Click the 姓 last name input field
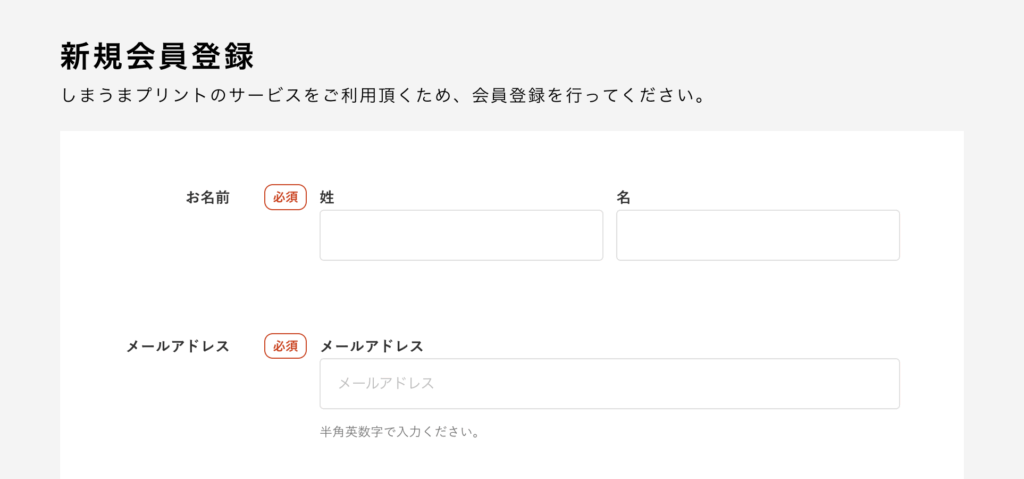This screenshot has width=1024, height=479. pos(461,235)
